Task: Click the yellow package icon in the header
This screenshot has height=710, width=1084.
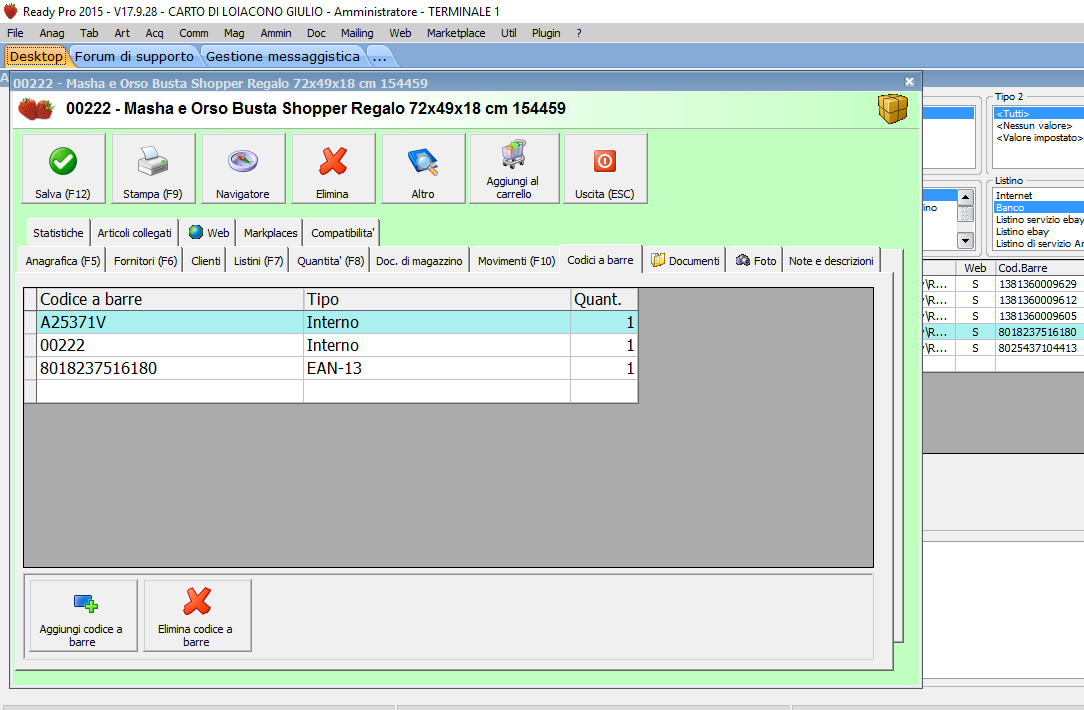Action: [x=893, y=109]
